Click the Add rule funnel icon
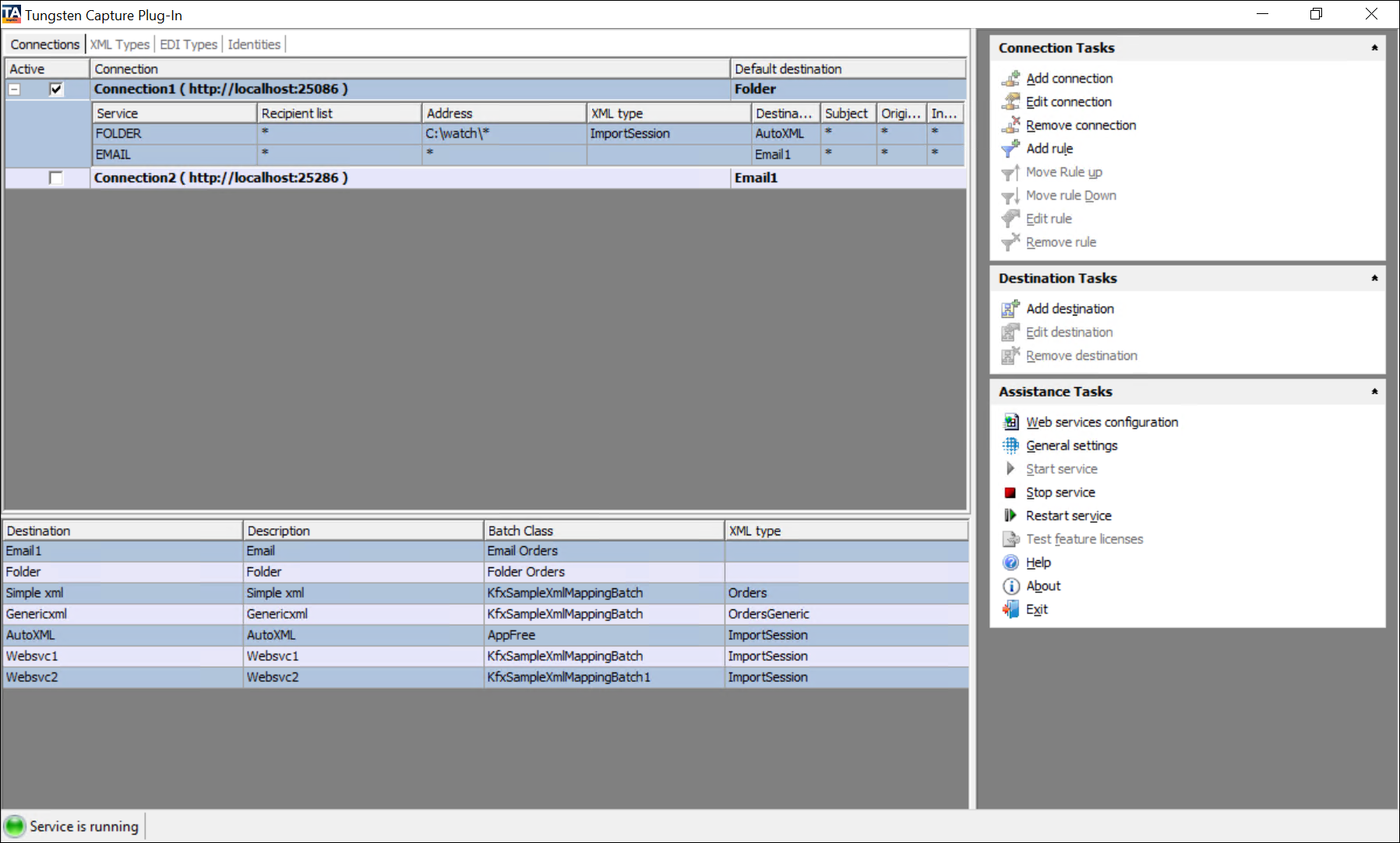This screenshot has width=1400, height=843. pos(1010,149)
